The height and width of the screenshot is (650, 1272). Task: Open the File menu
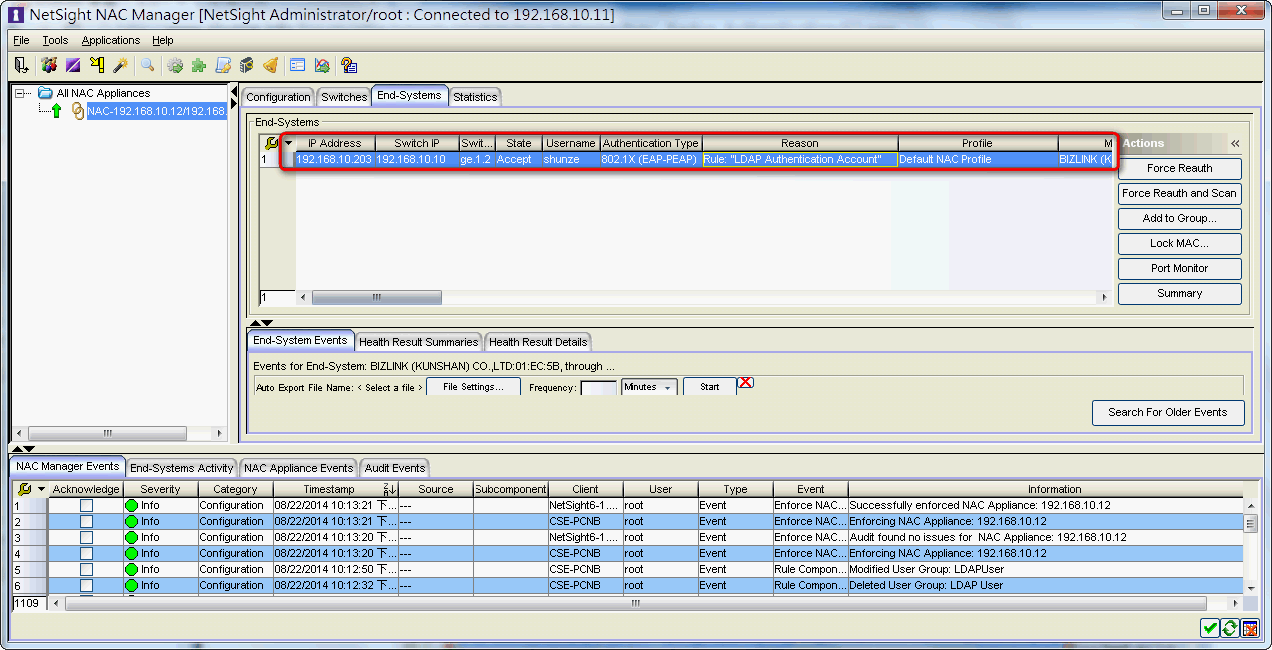tap(21, 40)
